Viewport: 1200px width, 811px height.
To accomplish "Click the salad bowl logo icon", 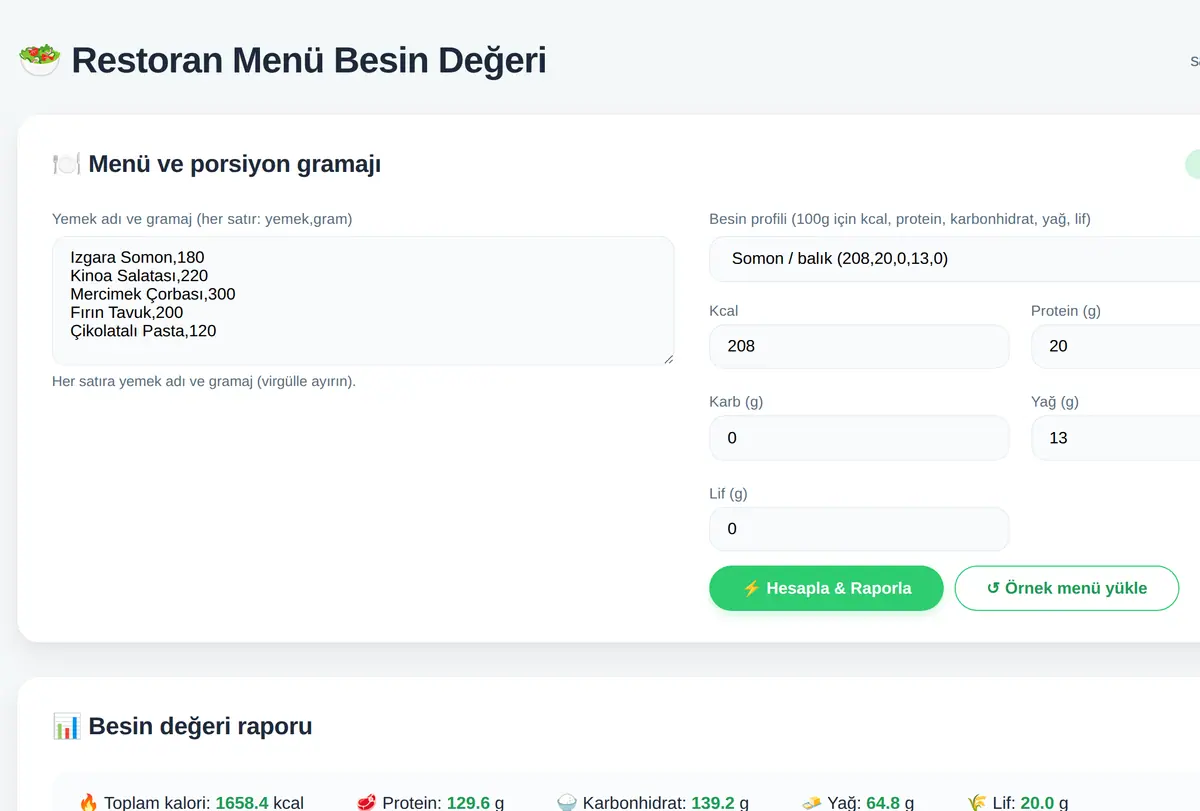I will [40, 60].
